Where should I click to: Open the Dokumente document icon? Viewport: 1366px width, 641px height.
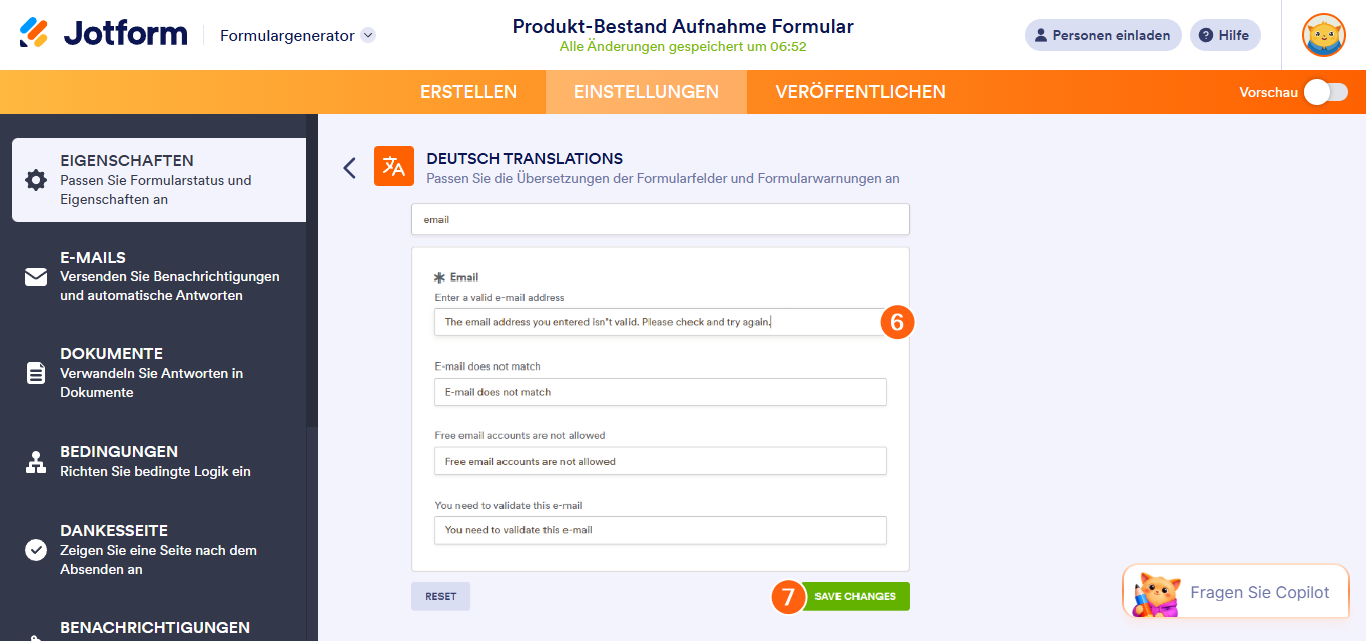point(36,373)
